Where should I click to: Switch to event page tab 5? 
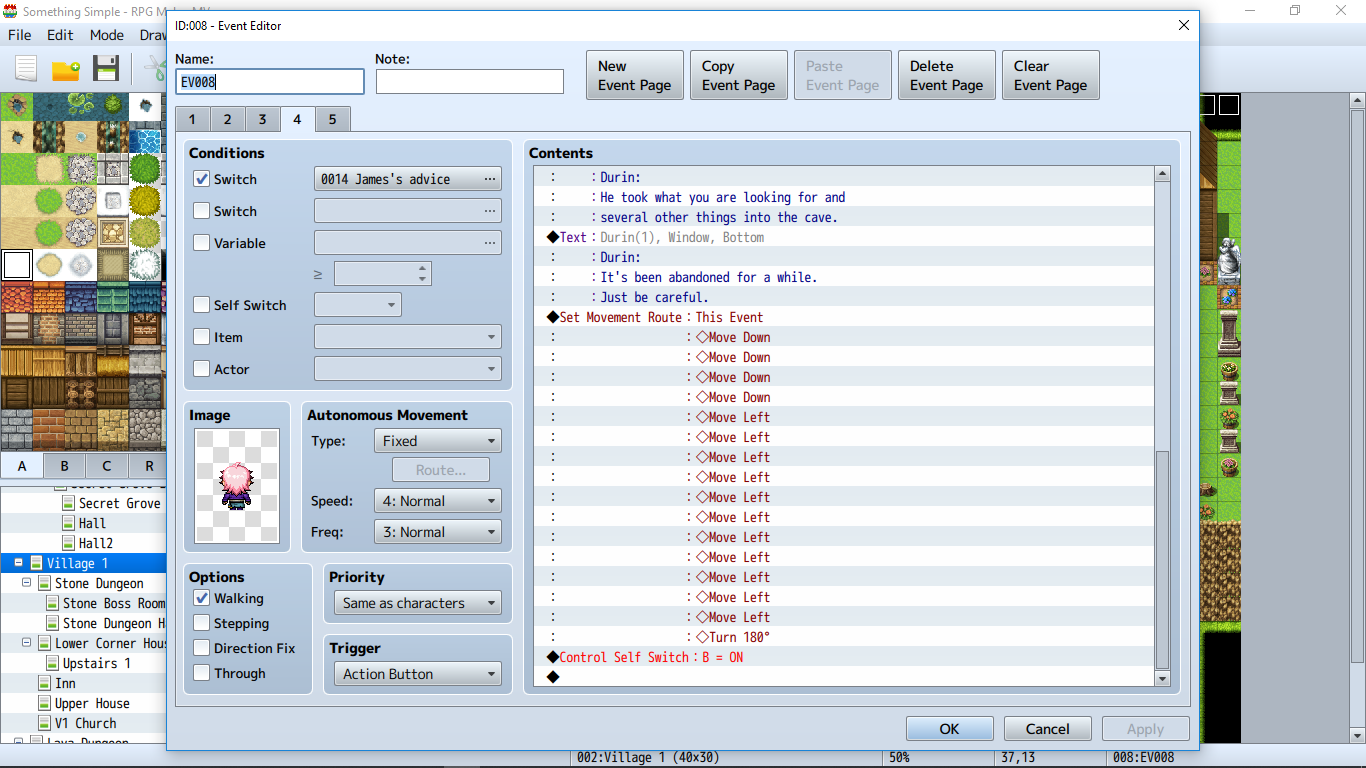pyautogui.click(x=332, y=120)
